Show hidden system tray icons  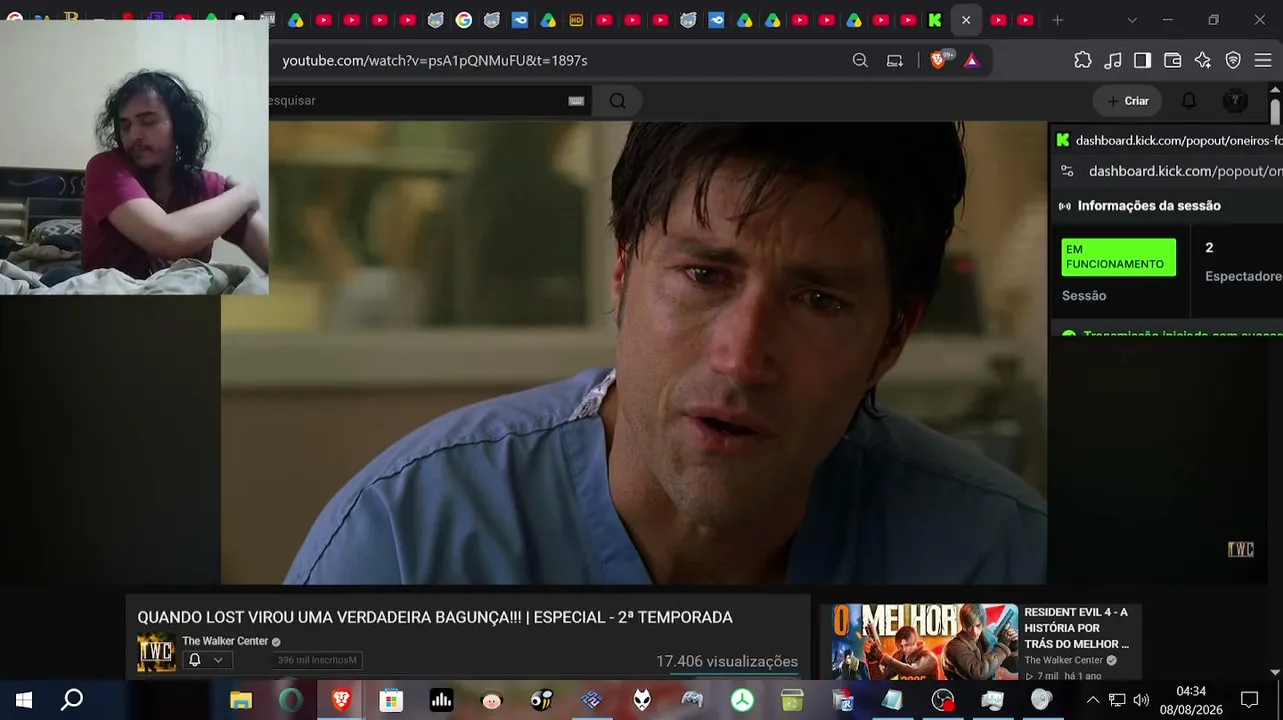pos(1092,700)
